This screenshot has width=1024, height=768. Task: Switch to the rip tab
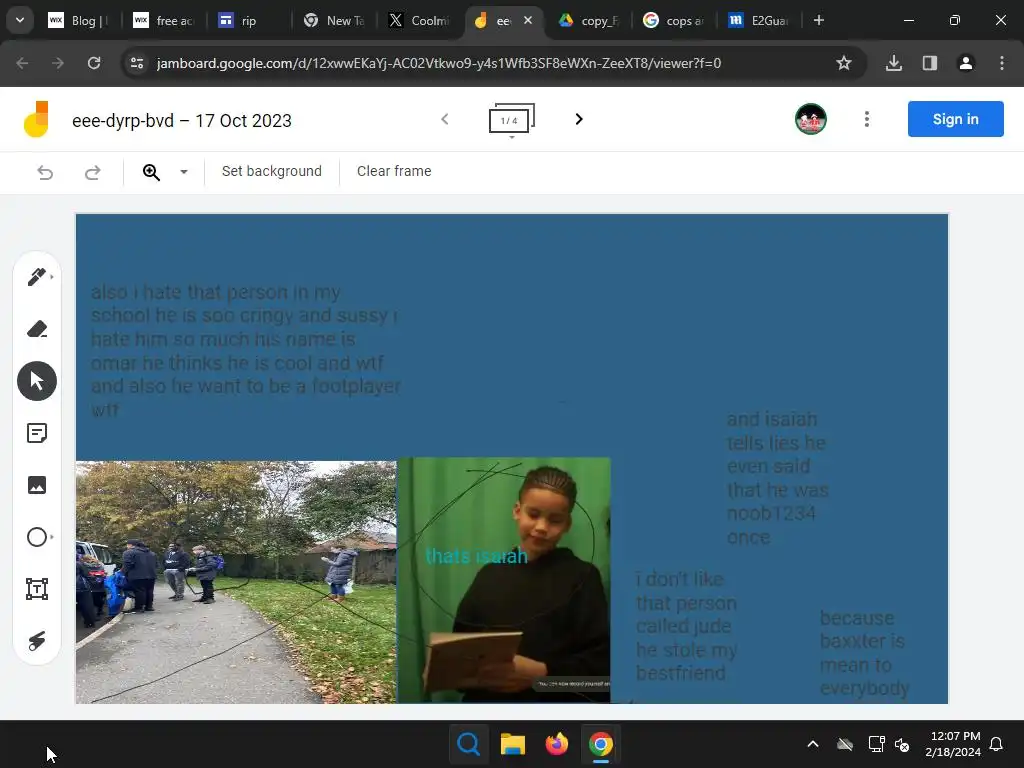(x=248, y=21)
